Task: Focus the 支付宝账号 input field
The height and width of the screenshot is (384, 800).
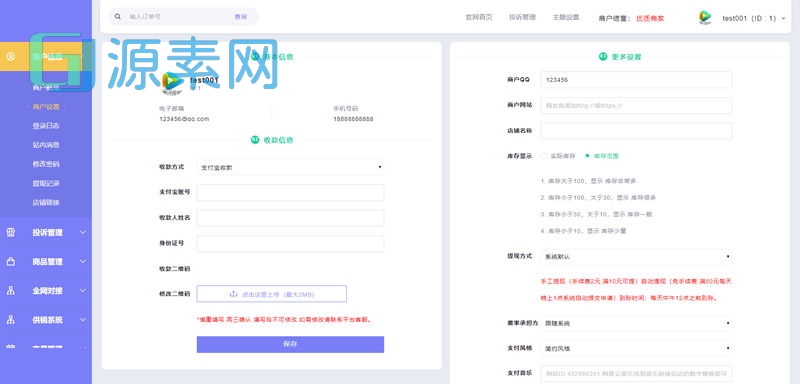Action: [x=290, y=193]
